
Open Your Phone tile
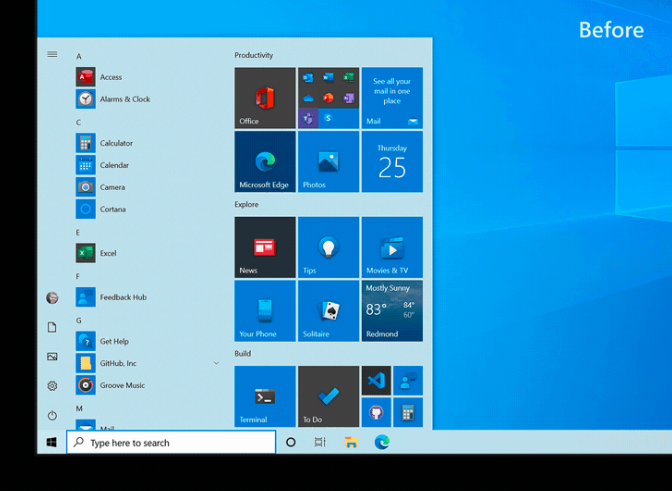click(265, 311)
